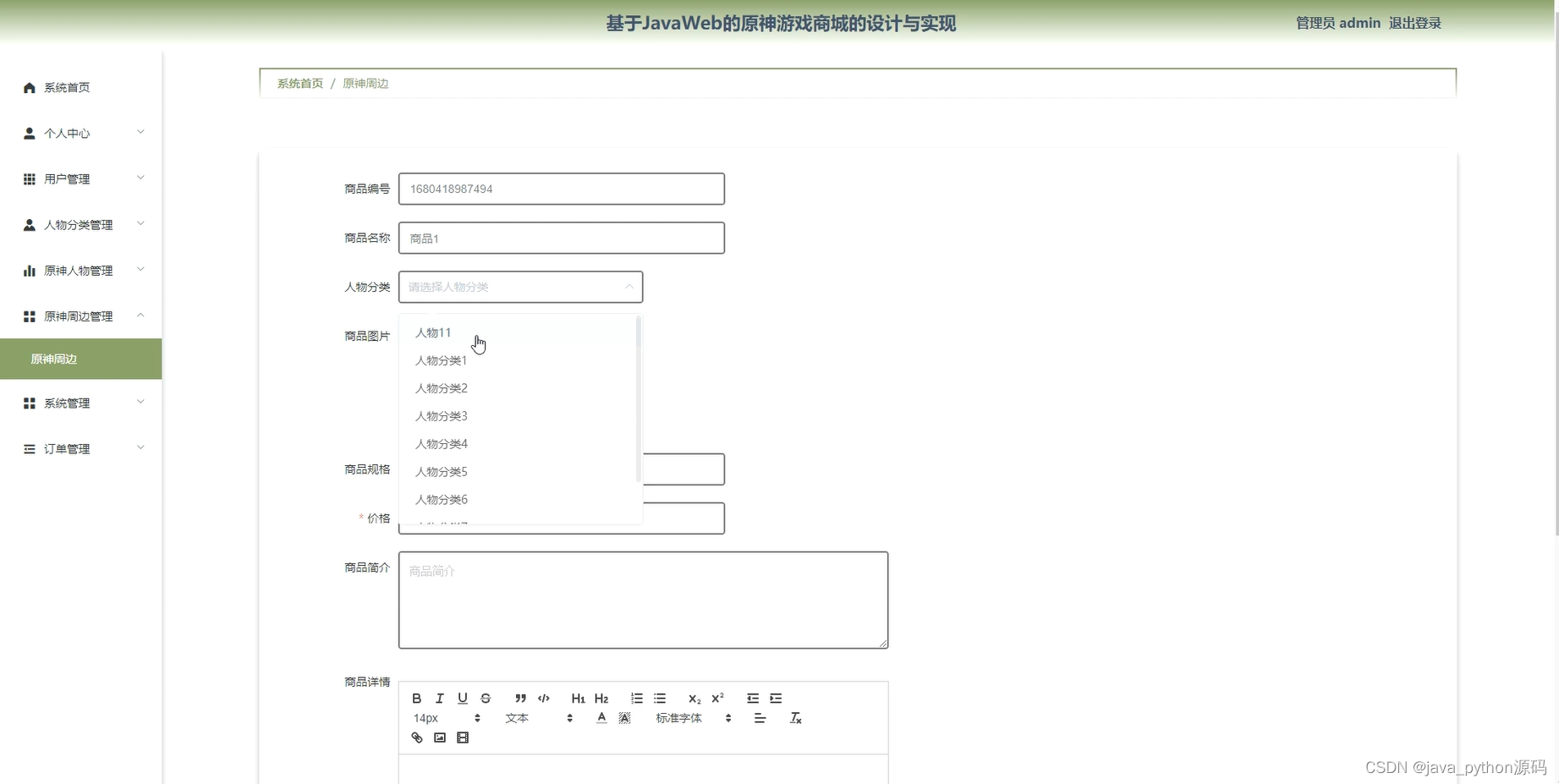Pick 人物分类6 from the dropdown list

[519, 500]
